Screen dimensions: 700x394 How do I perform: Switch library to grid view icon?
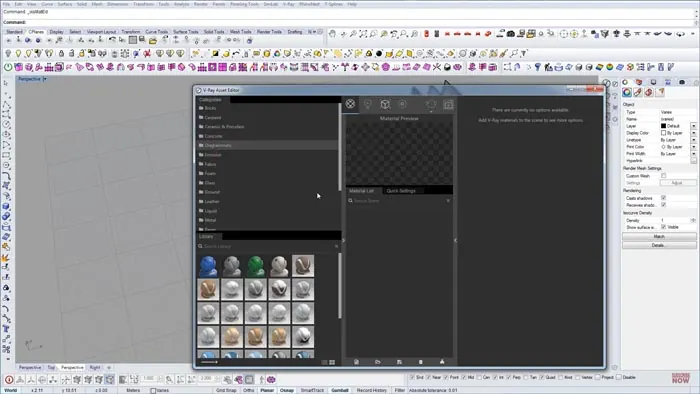click(x=332, y=362)
